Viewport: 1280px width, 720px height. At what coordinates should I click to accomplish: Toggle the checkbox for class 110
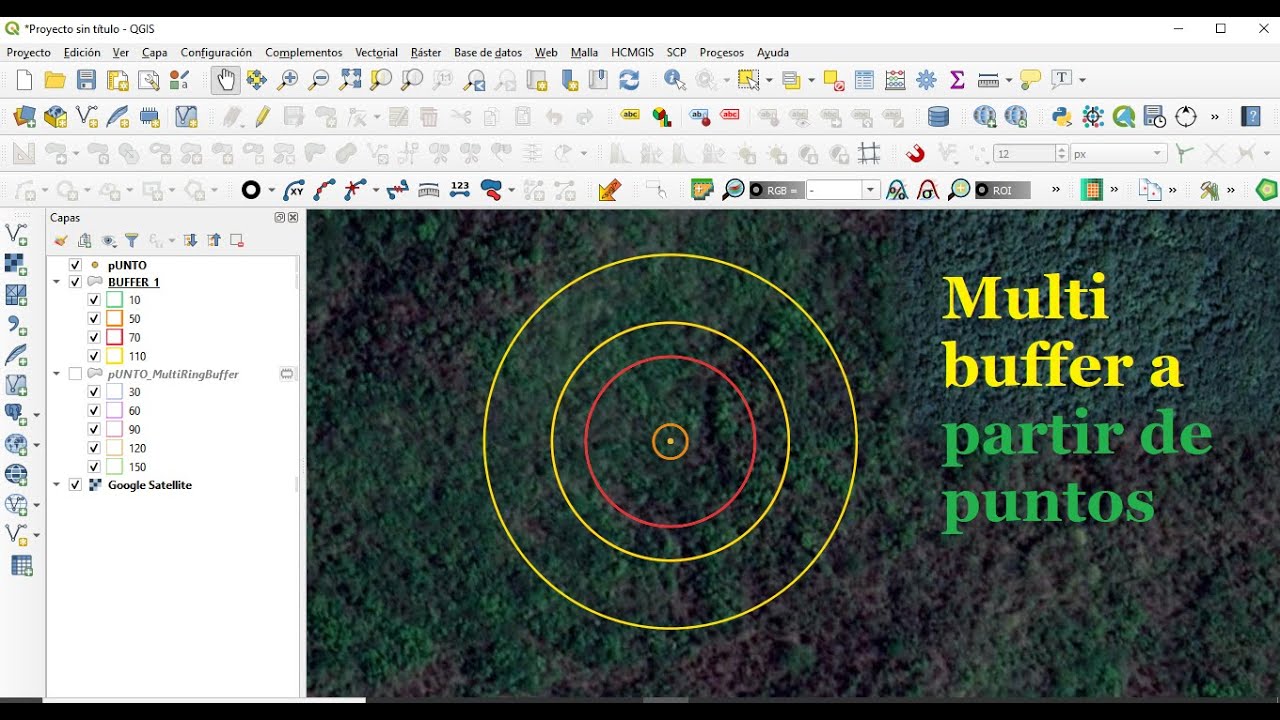pos(94,356)
